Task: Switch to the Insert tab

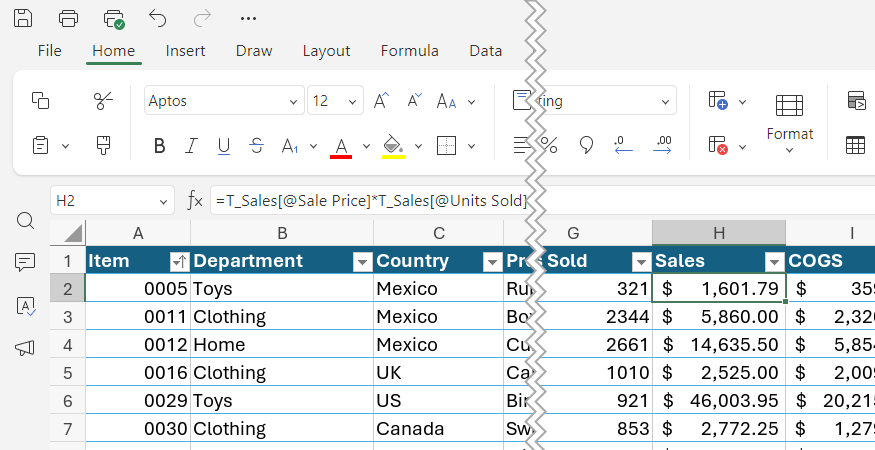Action: 185,51
